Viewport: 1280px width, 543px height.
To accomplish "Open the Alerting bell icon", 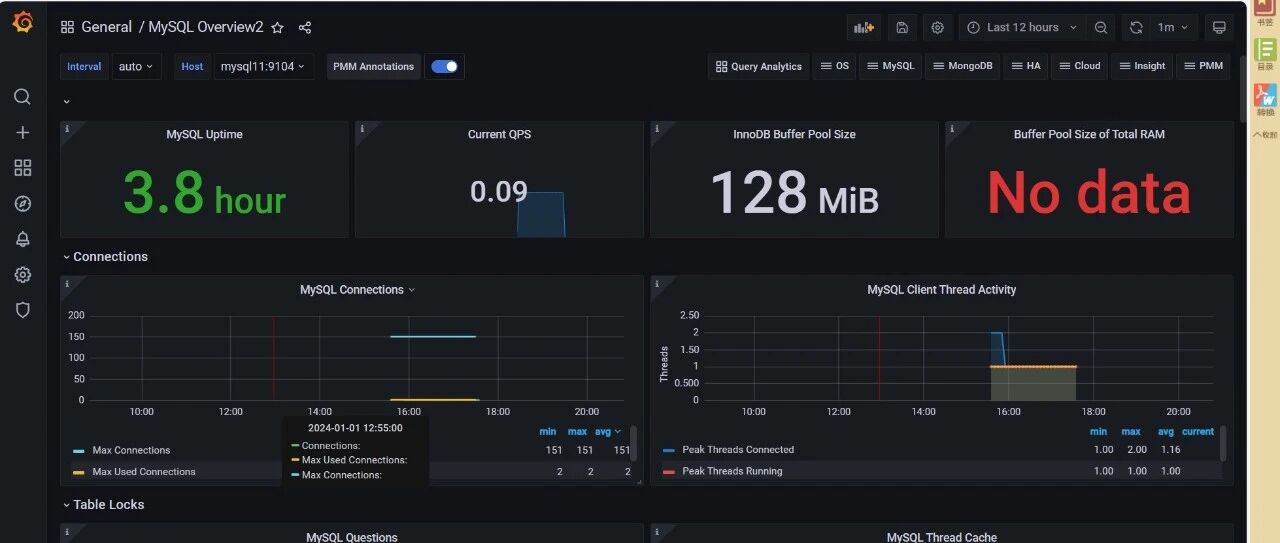I will click(x=22, y=239).
